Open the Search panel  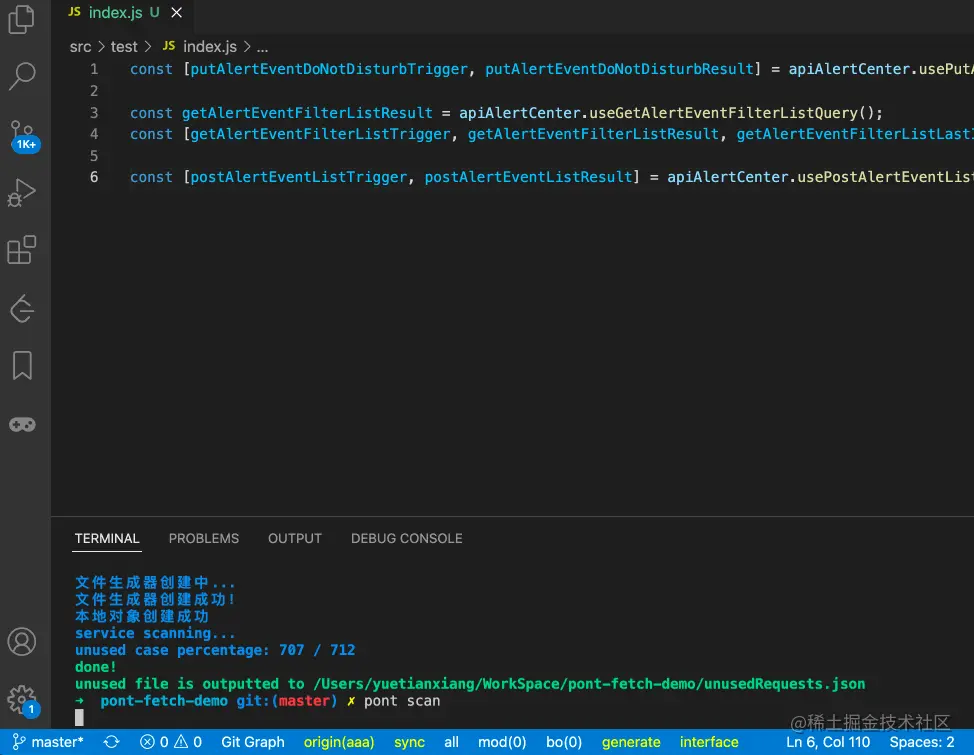[x=22, y=76]
